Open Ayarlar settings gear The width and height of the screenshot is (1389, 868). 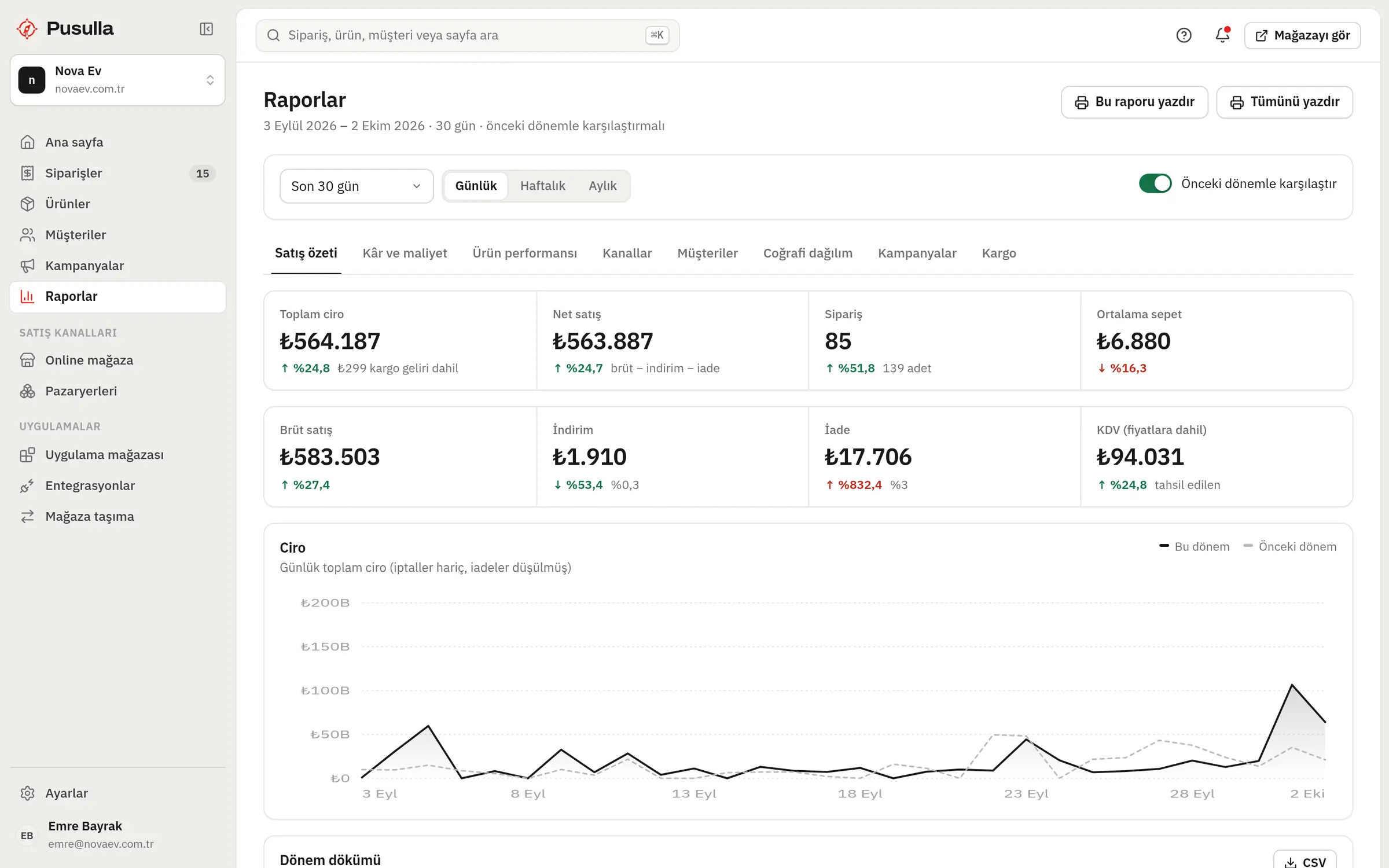tap(117, 793)
